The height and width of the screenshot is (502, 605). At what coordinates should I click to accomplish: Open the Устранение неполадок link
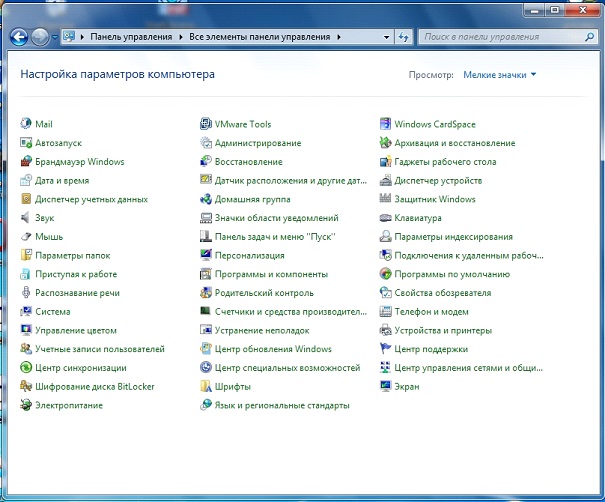coord(262,330)
